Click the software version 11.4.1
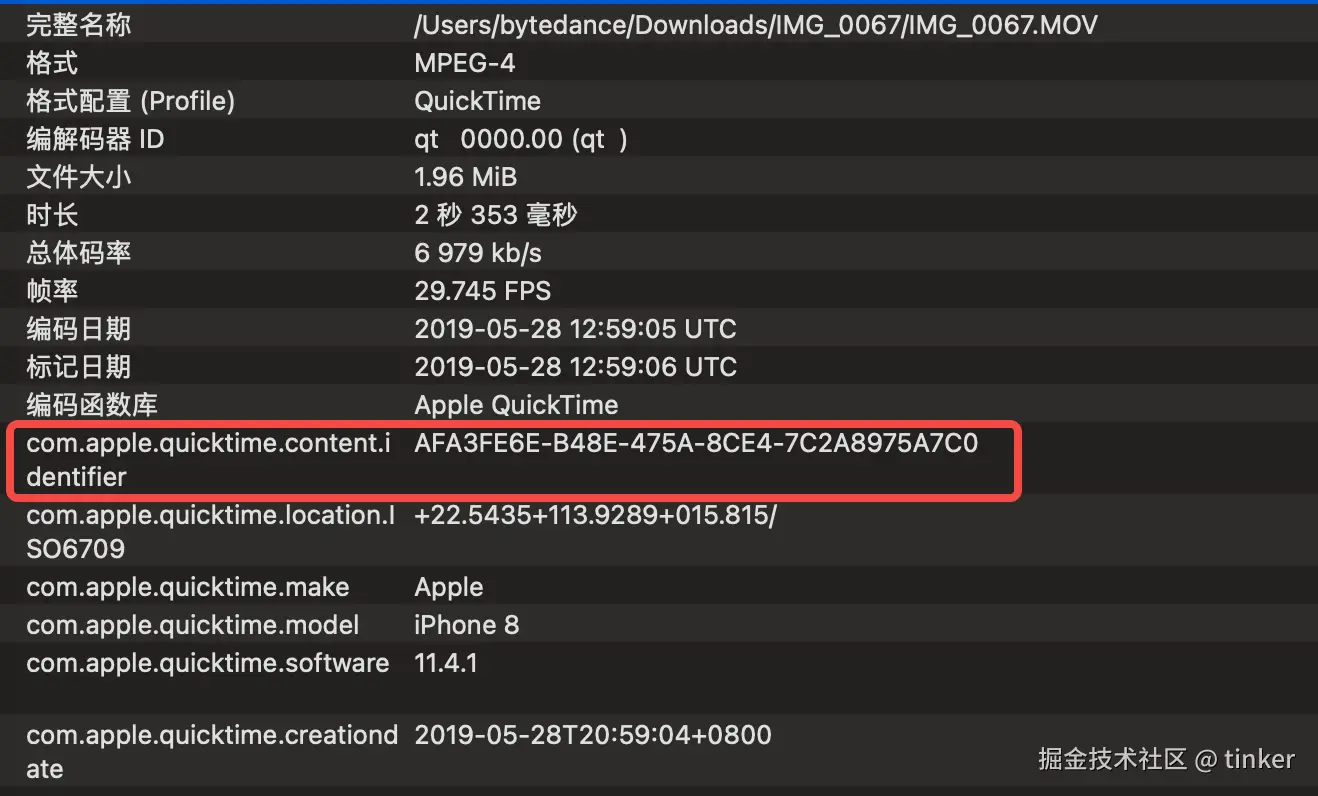Viewport: 1318px width, 796px height. click(x=445, y=663)
